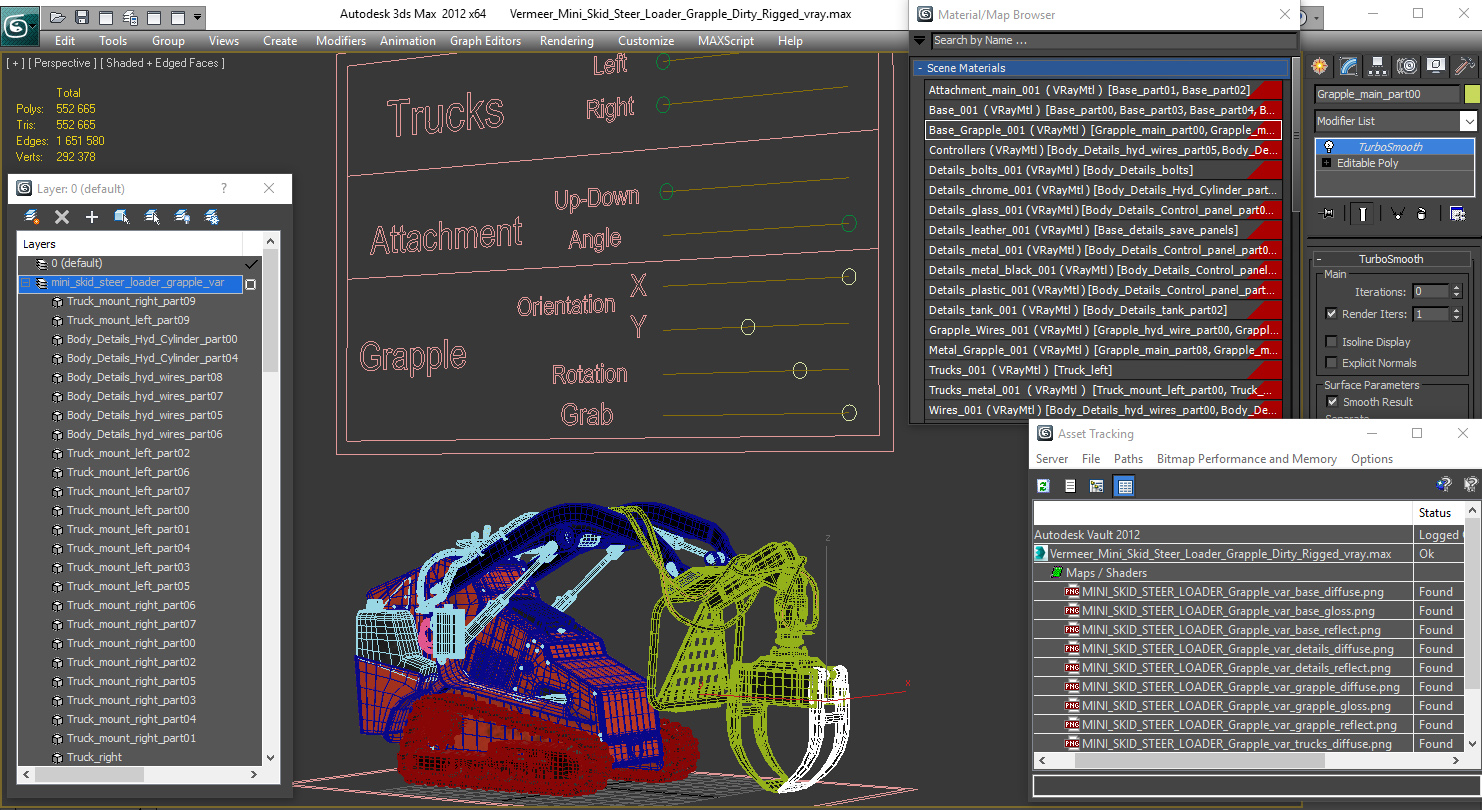The image size is (1482, 810).
Task: Click Status Log icon in Asset Tracking toolbar
Action: coord(1070,486)
